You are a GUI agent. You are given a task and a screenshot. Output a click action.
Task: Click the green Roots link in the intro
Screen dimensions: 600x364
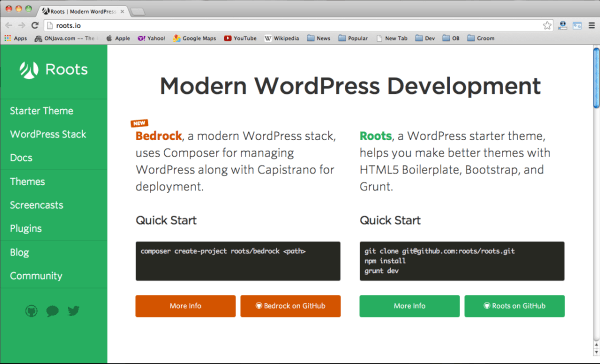click(376, 136)
